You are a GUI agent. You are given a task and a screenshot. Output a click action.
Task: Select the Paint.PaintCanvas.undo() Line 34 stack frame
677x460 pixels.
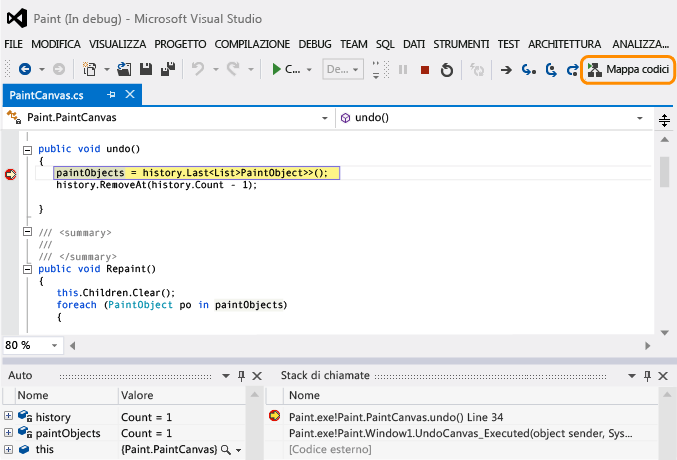(395, 417)
